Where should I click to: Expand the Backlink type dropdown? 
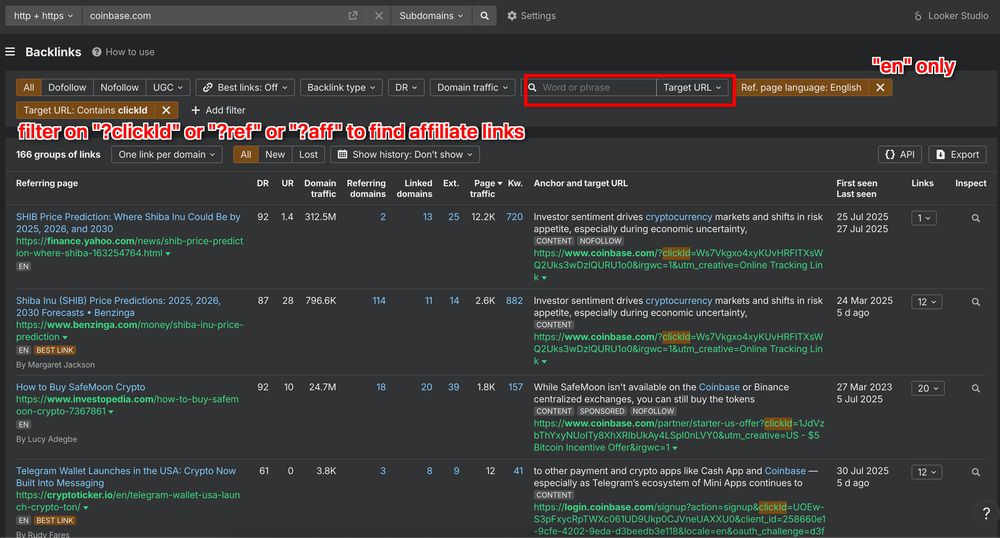tap(340, 88)
